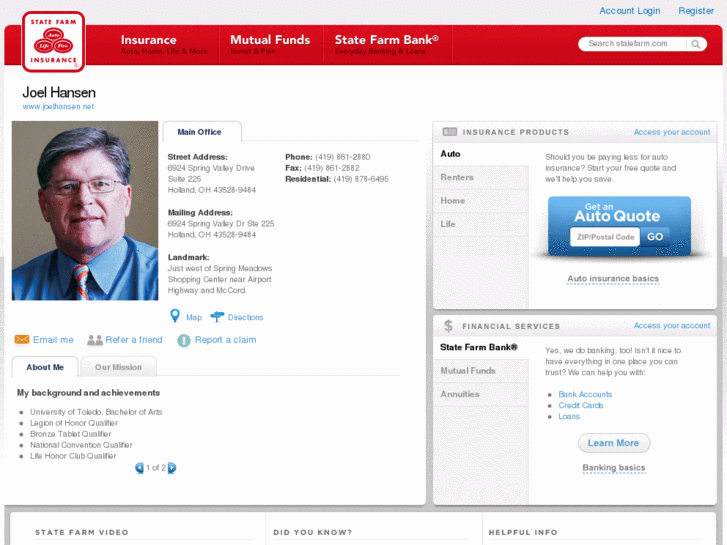The height and width of the screenshot is (545, 727).
Task: Open www.joelhansen.net website link
Action: coord(58,106)
